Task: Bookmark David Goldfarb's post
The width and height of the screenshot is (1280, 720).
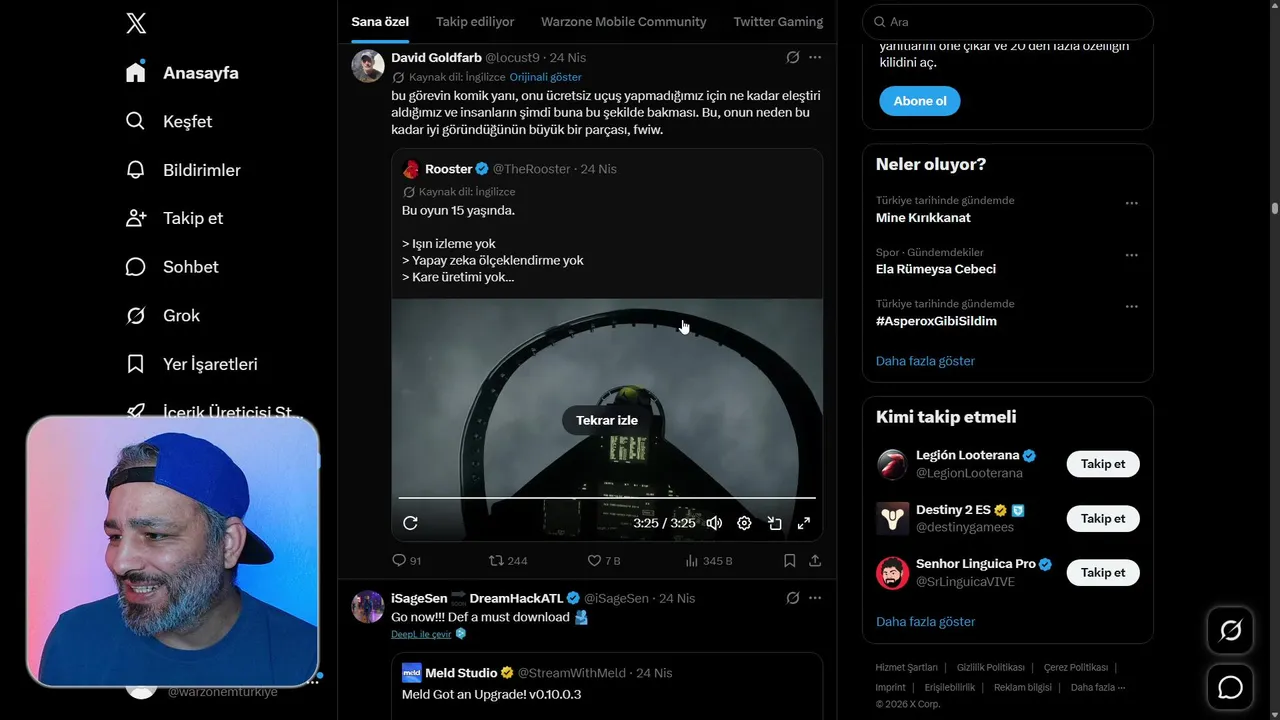Action: coord(790,561)
